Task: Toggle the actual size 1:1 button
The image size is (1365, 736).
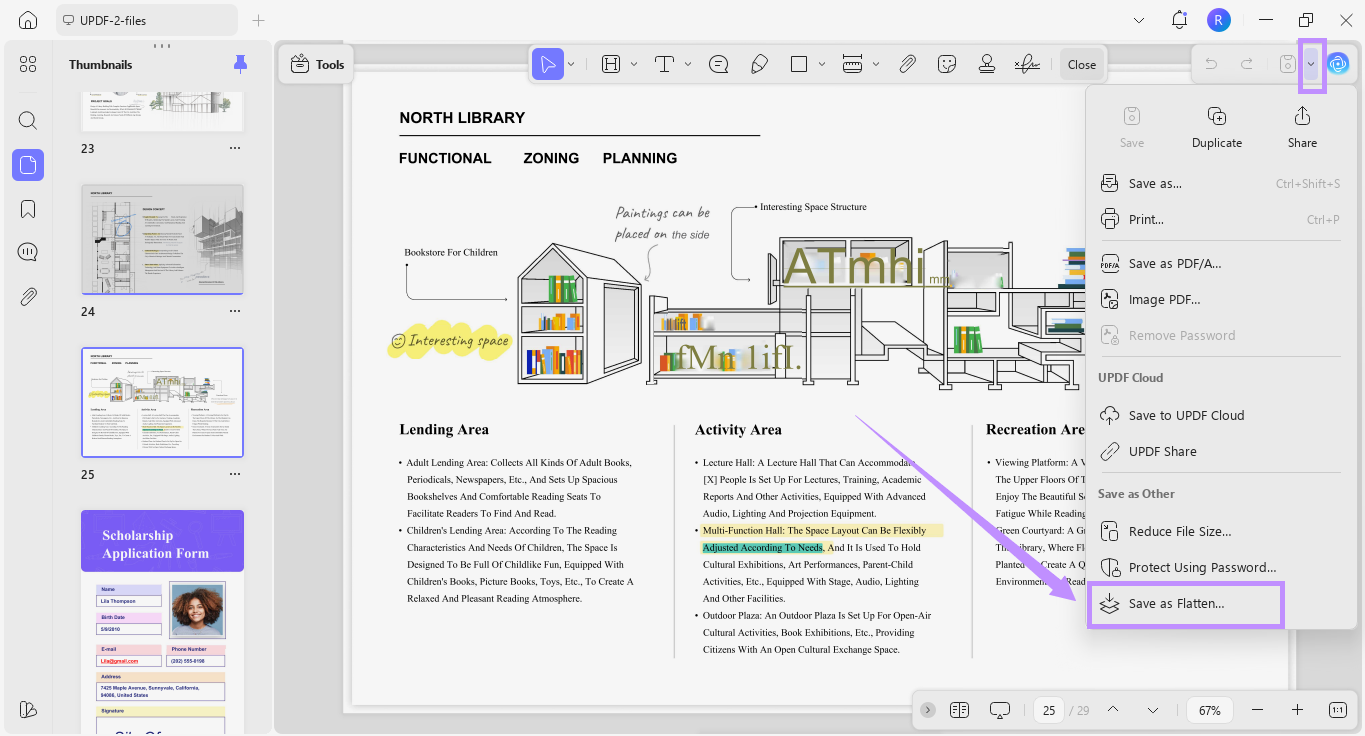Action: 1337,710
